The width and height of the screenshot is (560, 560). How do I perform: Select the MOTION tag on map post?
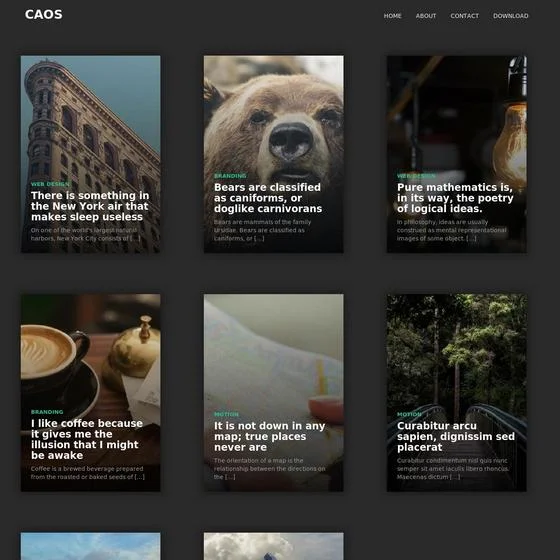pos(226,414)
